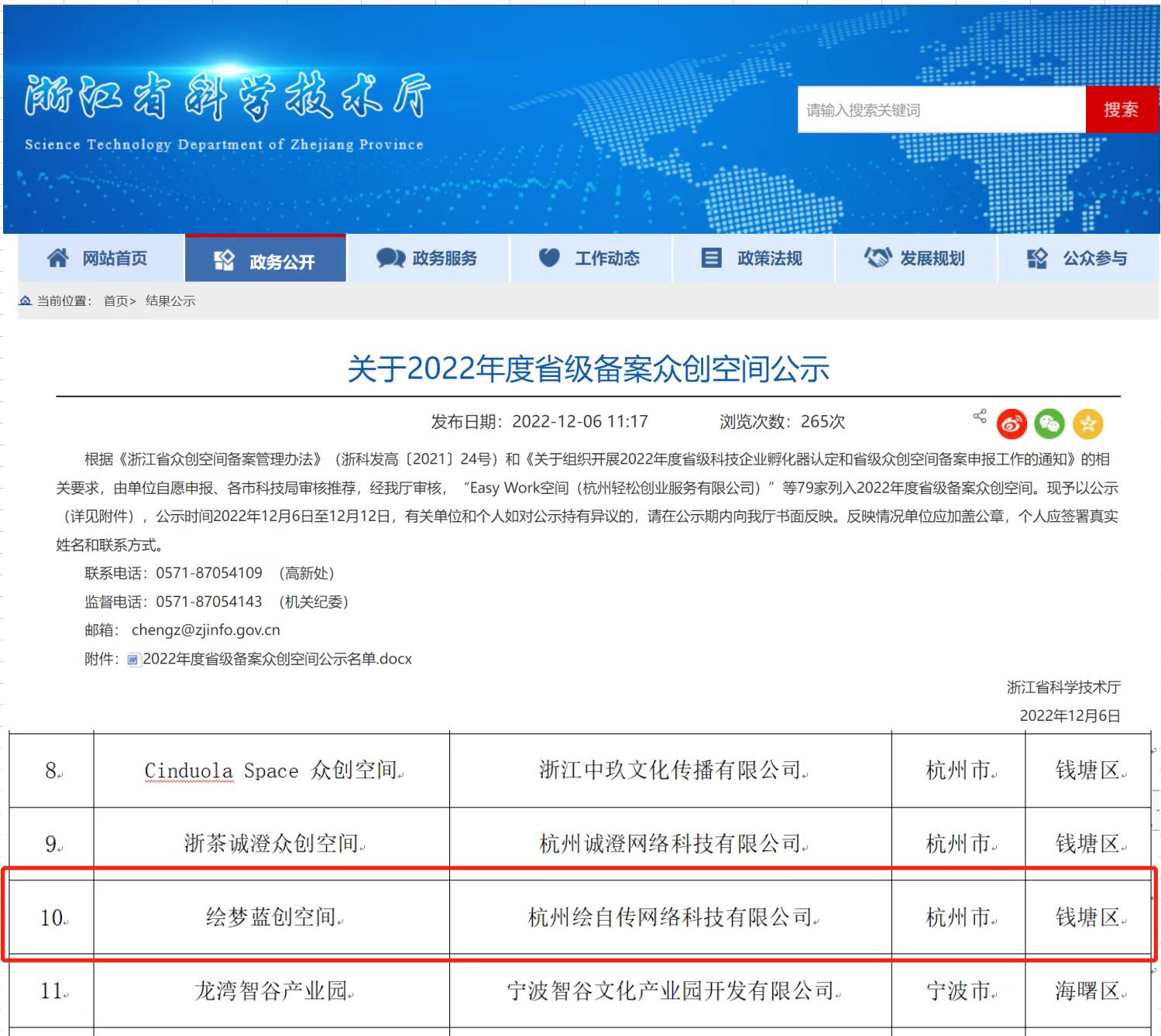Select the 政务公开 navigation tab
The width and height of the screenshot is (1161, 1036).
265,261
